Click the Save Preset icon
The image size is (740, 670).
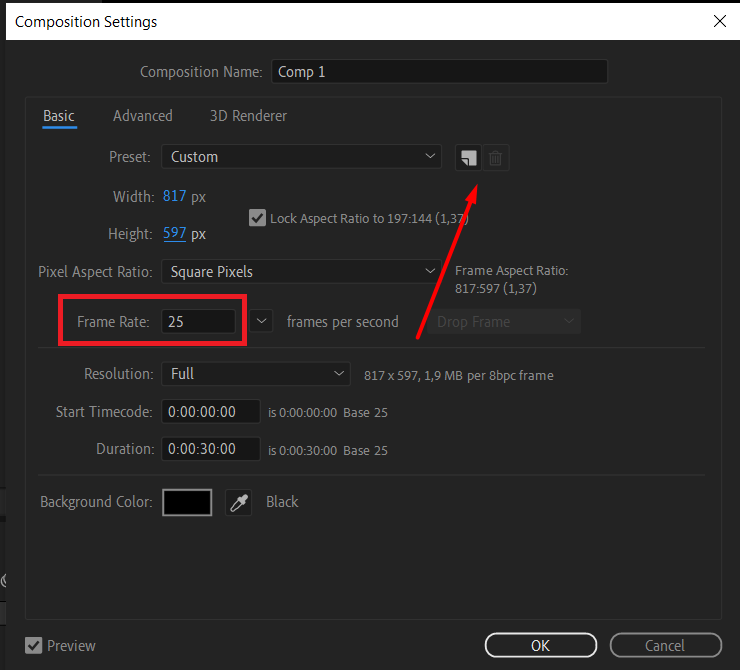(468, 158)
